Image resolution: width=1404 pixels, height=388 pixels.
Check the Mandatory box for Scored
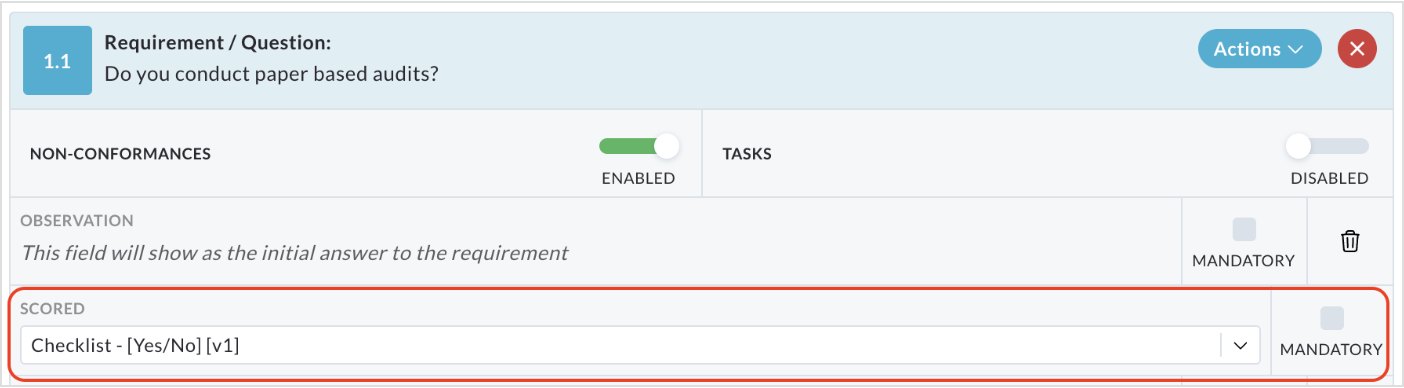click(1332, 319)
